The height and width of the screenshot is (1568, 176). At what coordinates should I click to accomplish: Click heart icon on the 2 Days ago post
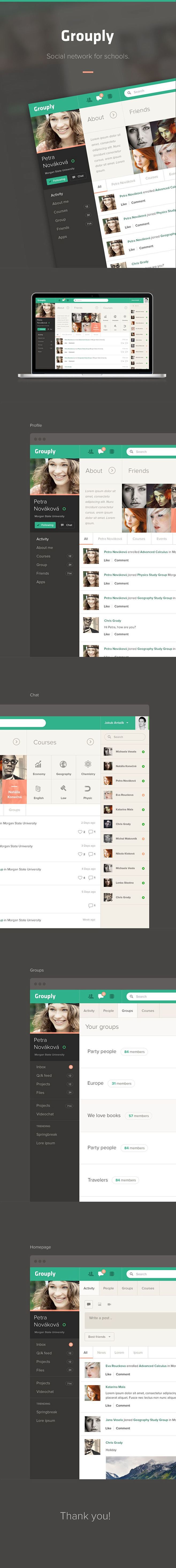pos(80,831)
